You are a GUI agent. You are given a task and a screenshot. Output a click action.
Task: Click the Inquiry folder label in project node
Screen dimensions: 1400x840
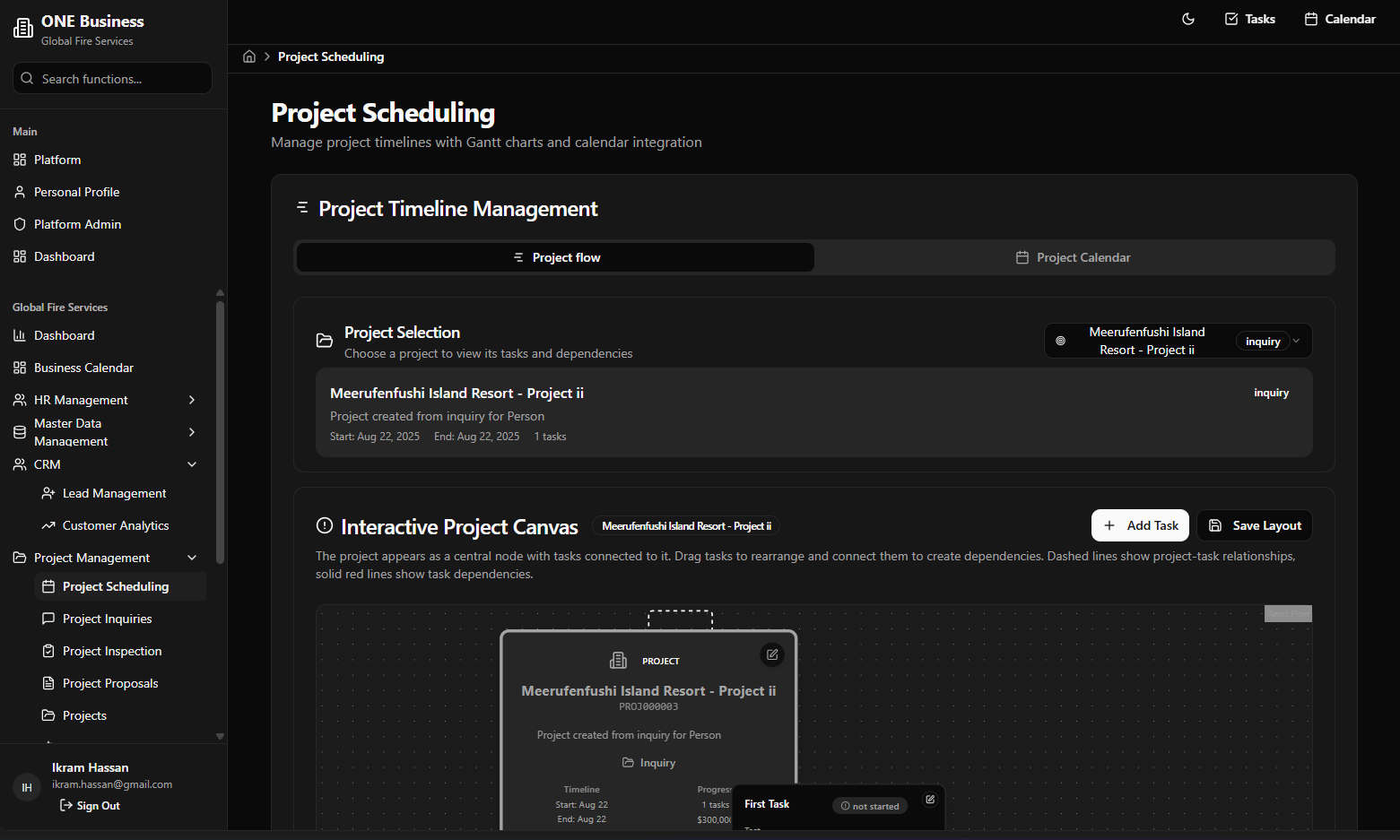click(x=648, y=763)
